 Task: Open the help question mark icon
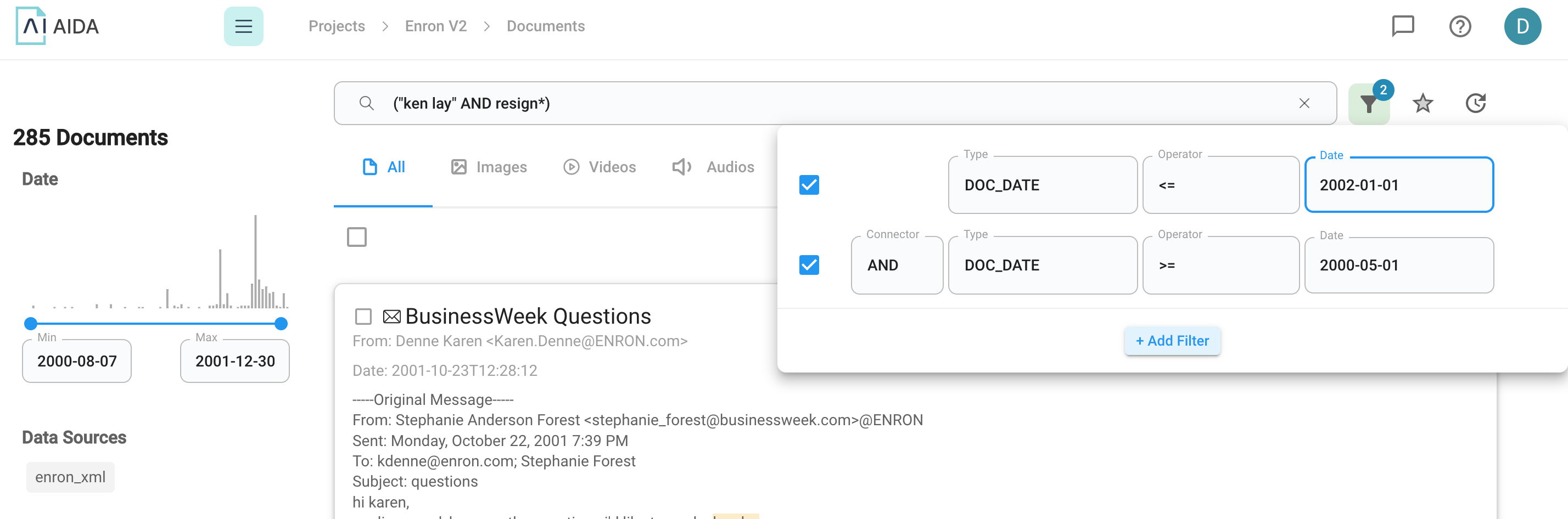(1460, 26)
